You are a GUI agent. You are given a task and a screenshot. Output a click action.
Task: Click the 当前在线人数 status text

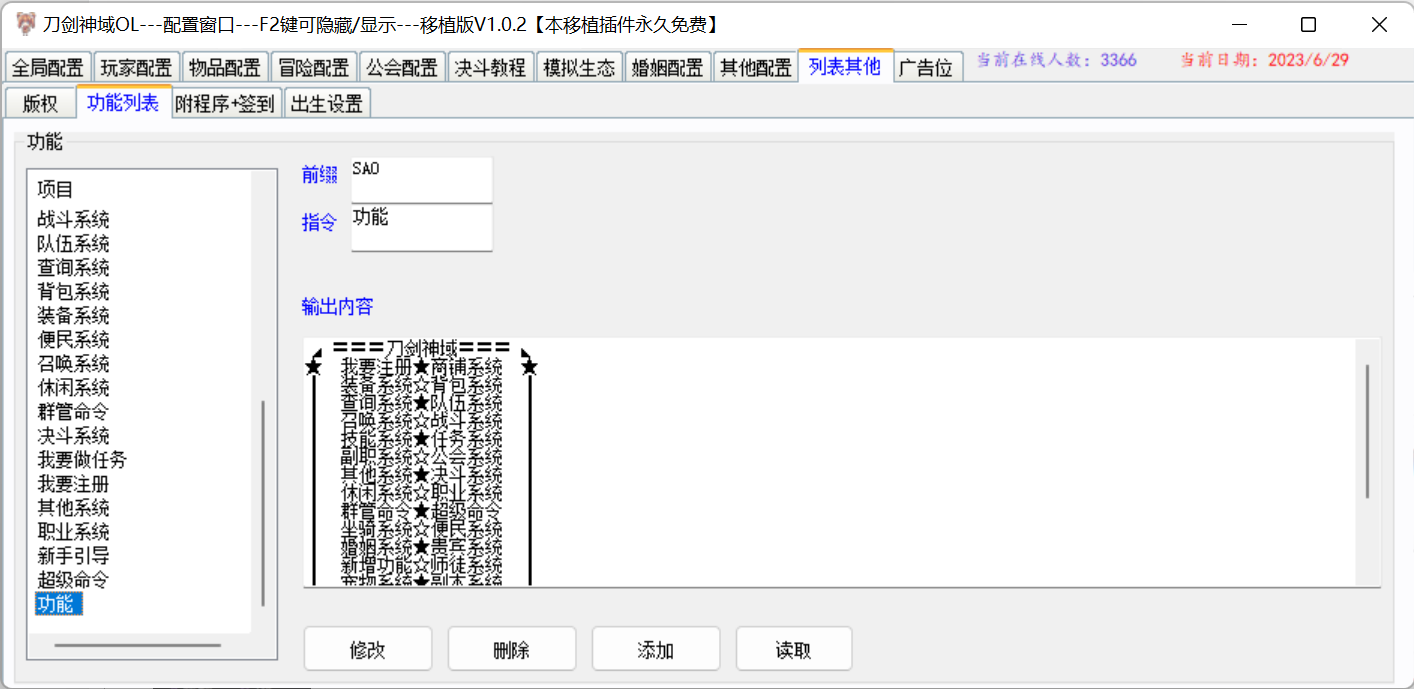click(1057, 60)
